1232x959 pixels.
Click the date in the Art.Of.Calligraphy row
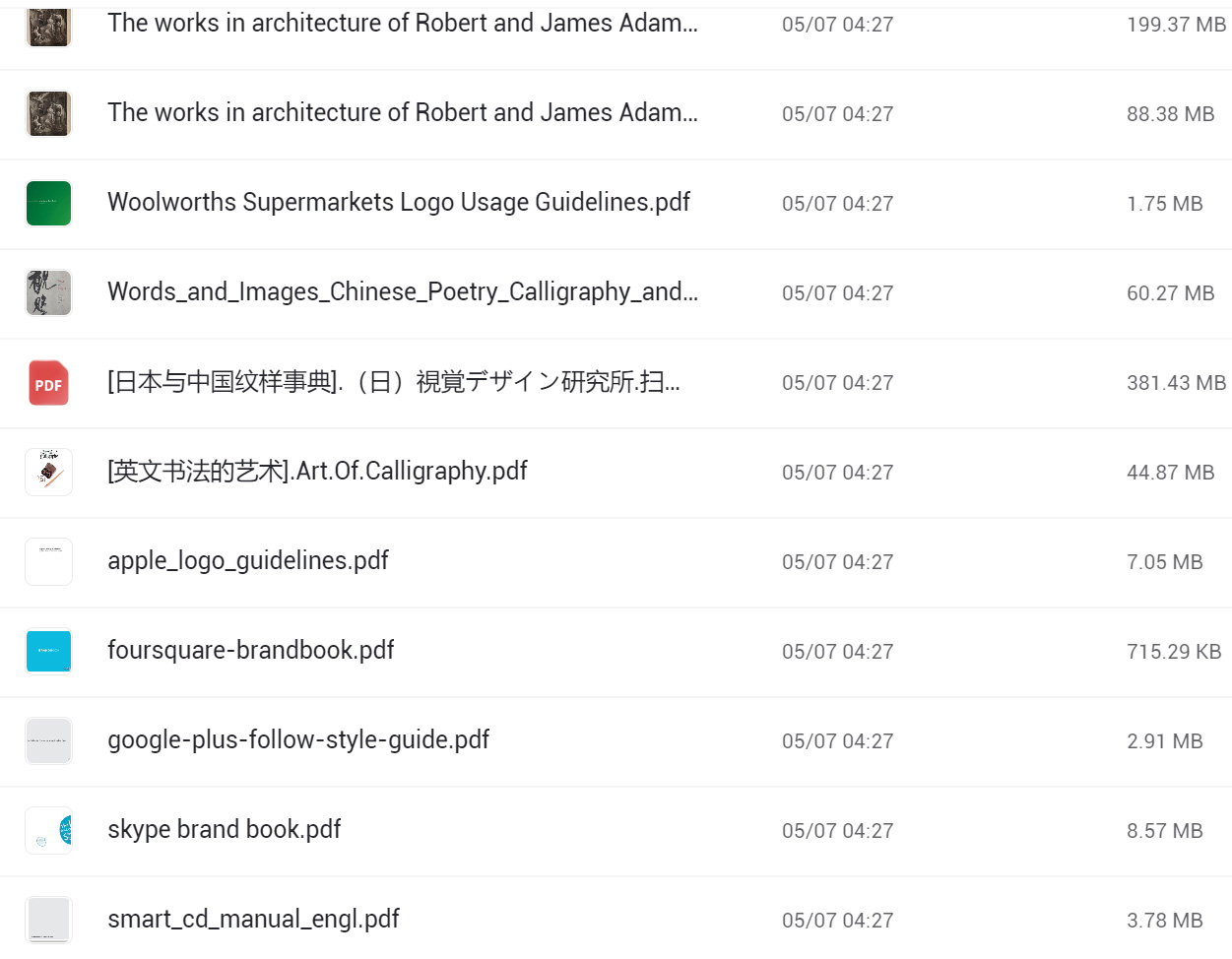point(837,473)
